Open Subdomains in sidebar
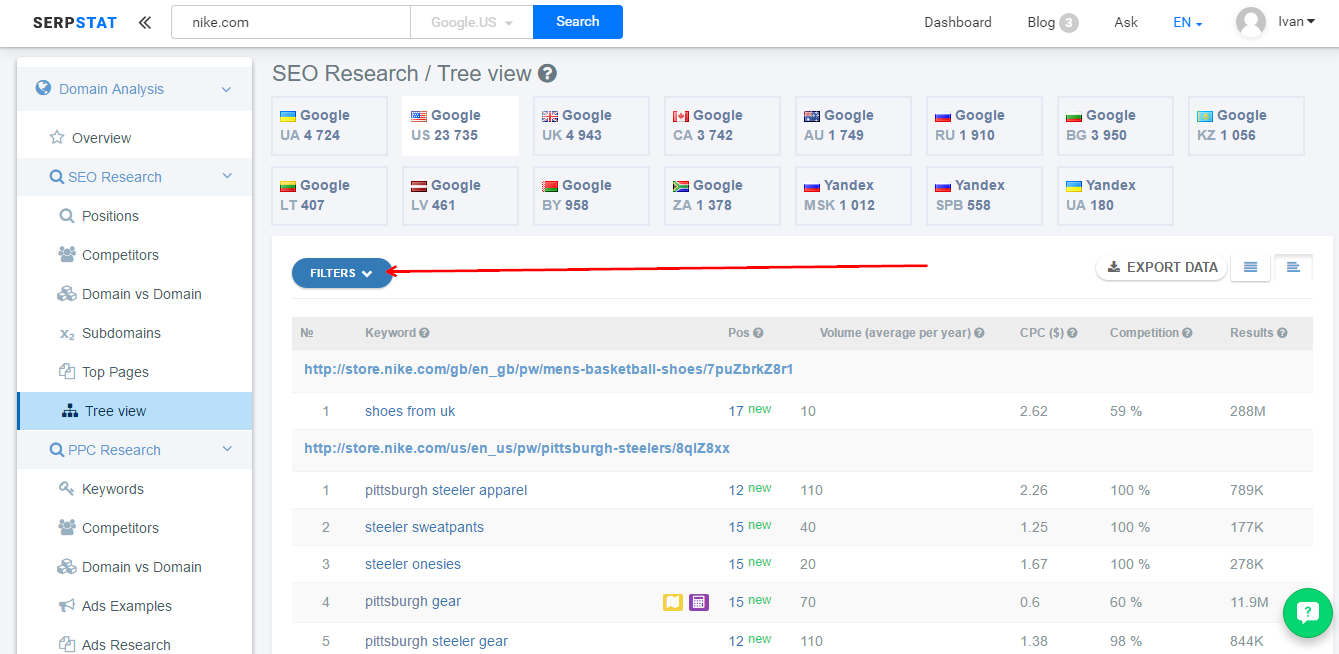This screenshot has height=654, width=1339. click(121, 333)
